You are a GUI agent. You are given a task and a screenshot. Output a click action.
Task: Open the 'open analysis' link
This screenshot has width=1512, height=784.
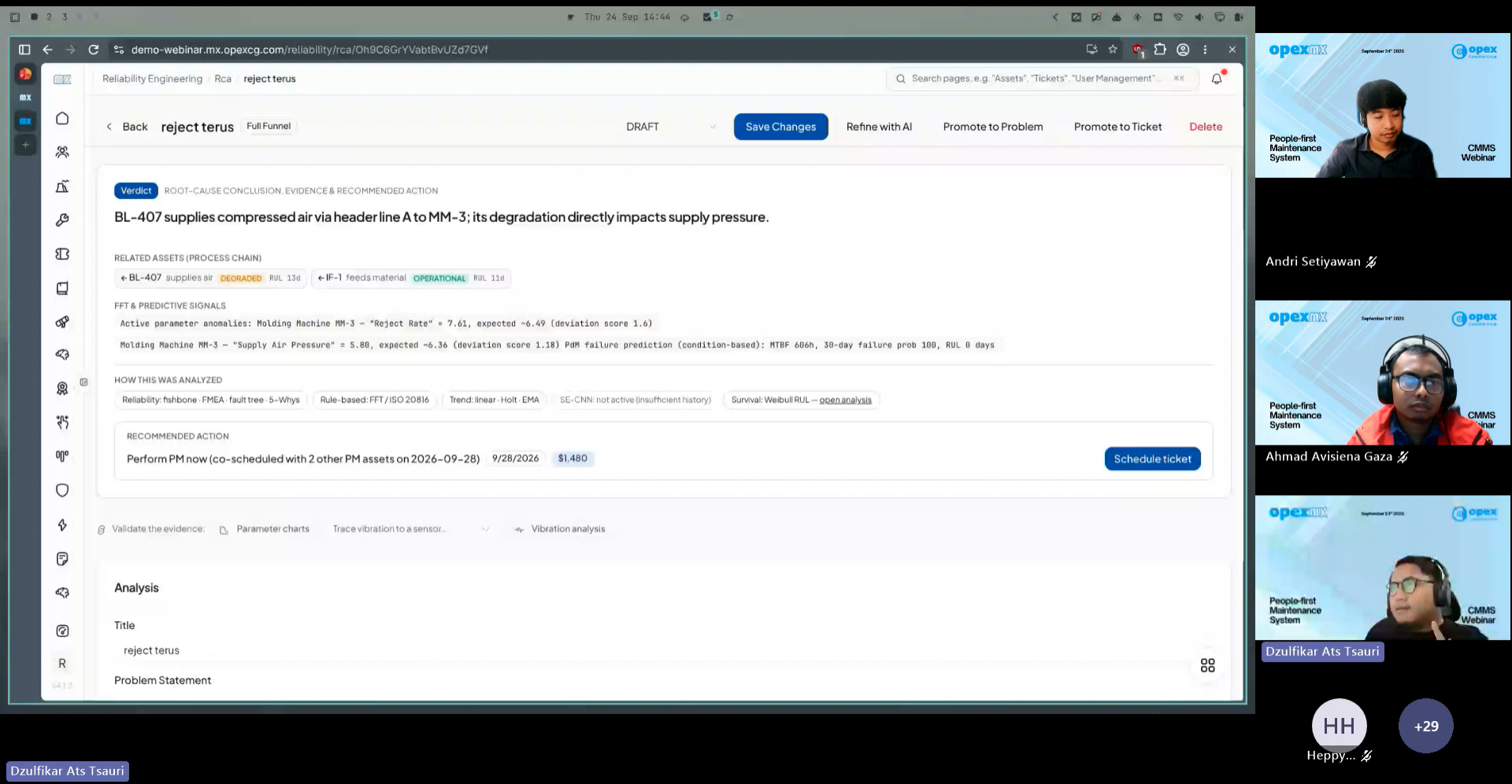pos(845,400)
